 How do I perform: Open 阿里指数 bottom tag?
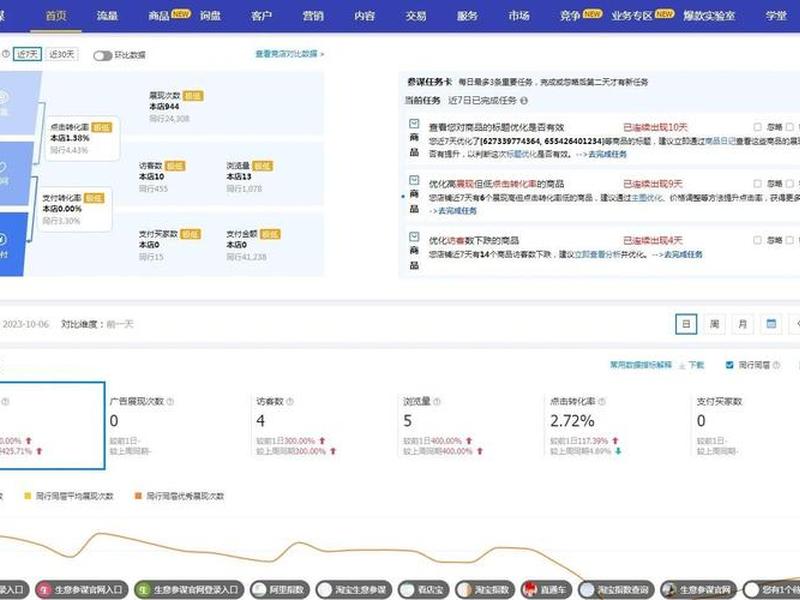point(281,590)
